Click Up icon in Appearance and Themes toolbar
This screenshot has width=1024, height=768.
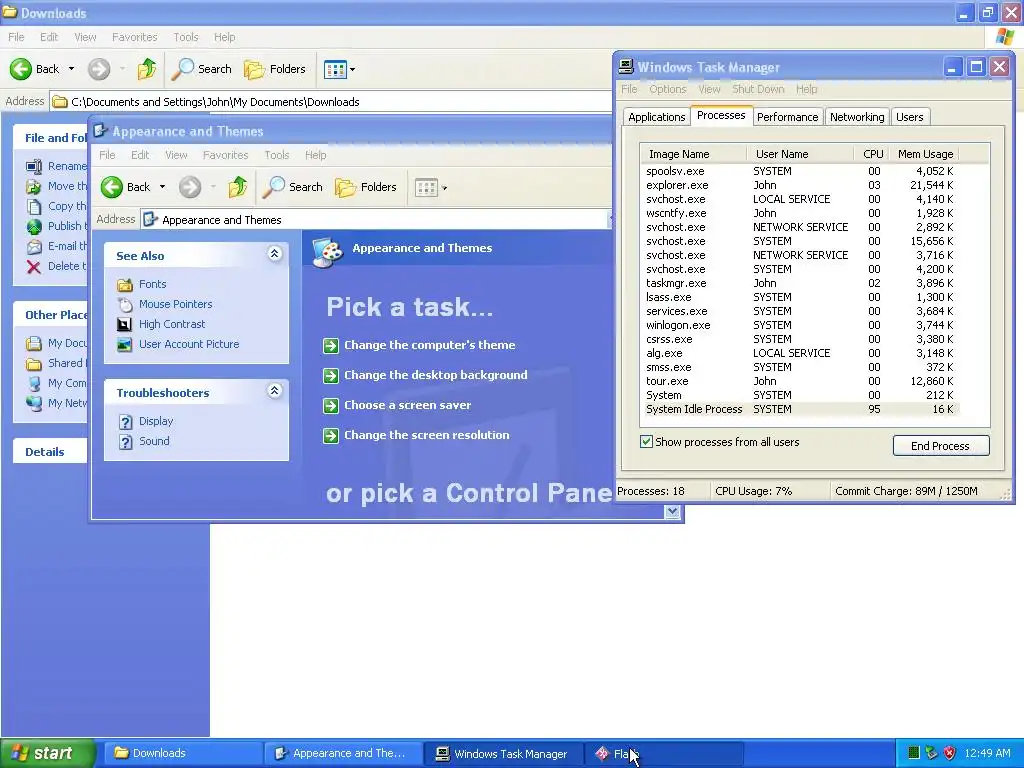(x=238, y=187)
